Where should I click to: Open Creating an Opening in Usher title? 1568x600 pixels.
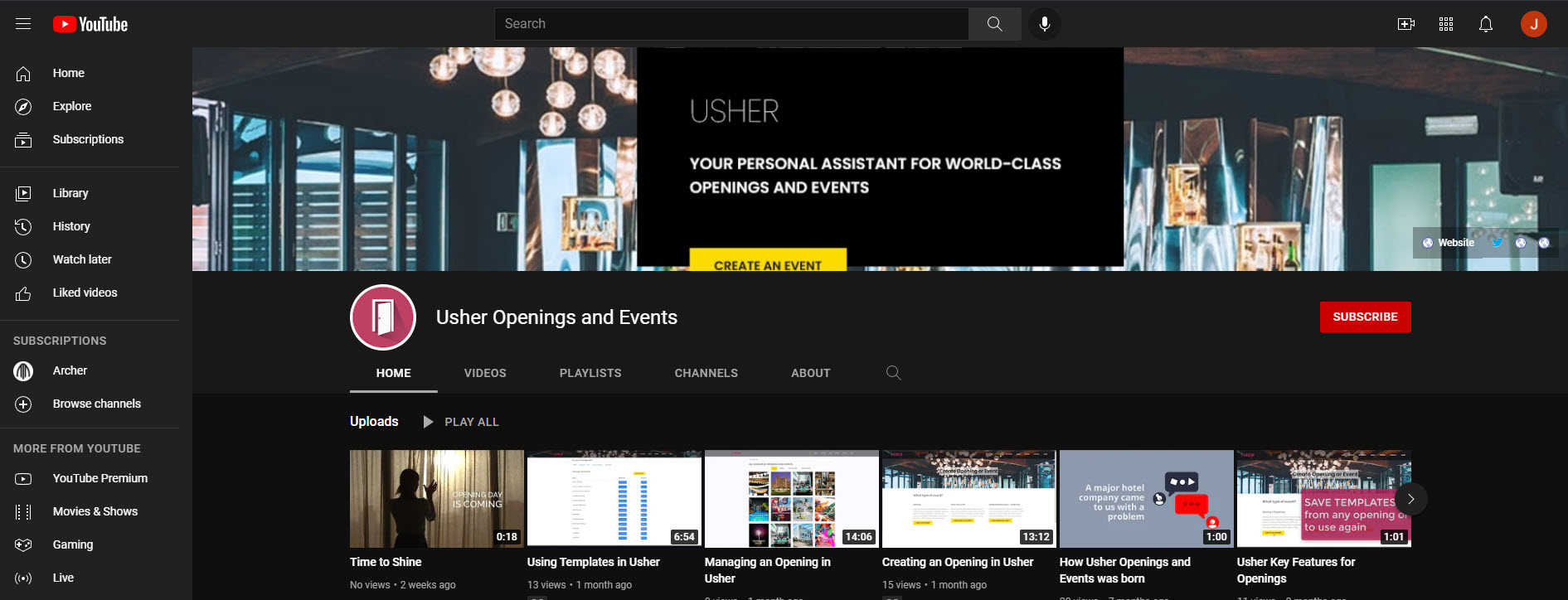click(x=958, y=562)
